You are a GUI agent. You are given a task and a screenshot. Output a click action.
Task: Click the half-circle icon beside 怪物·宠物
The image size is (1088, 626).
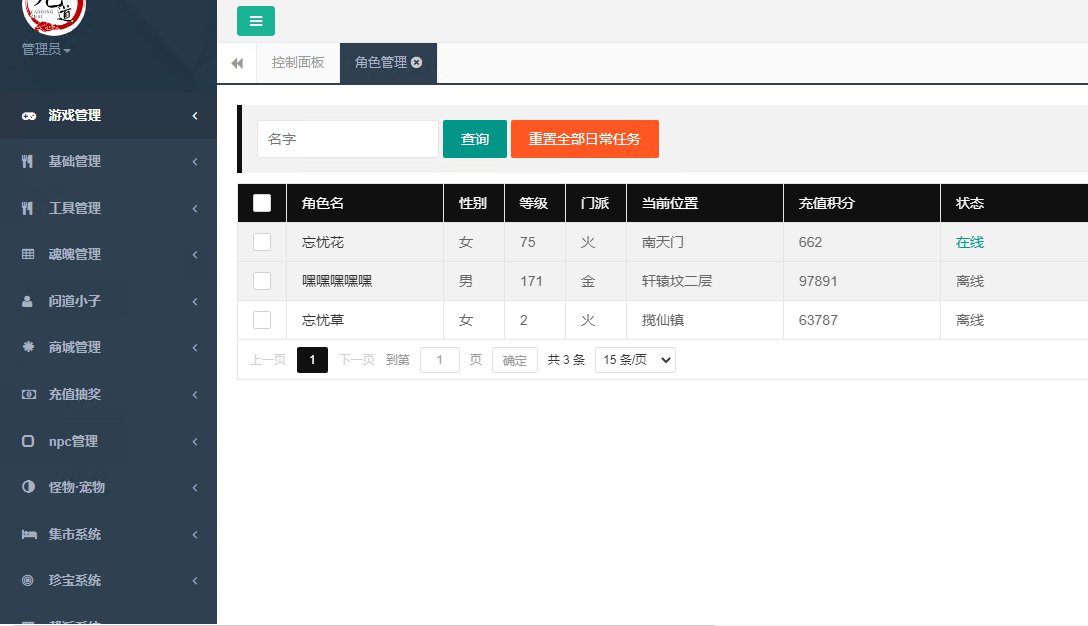28,487
